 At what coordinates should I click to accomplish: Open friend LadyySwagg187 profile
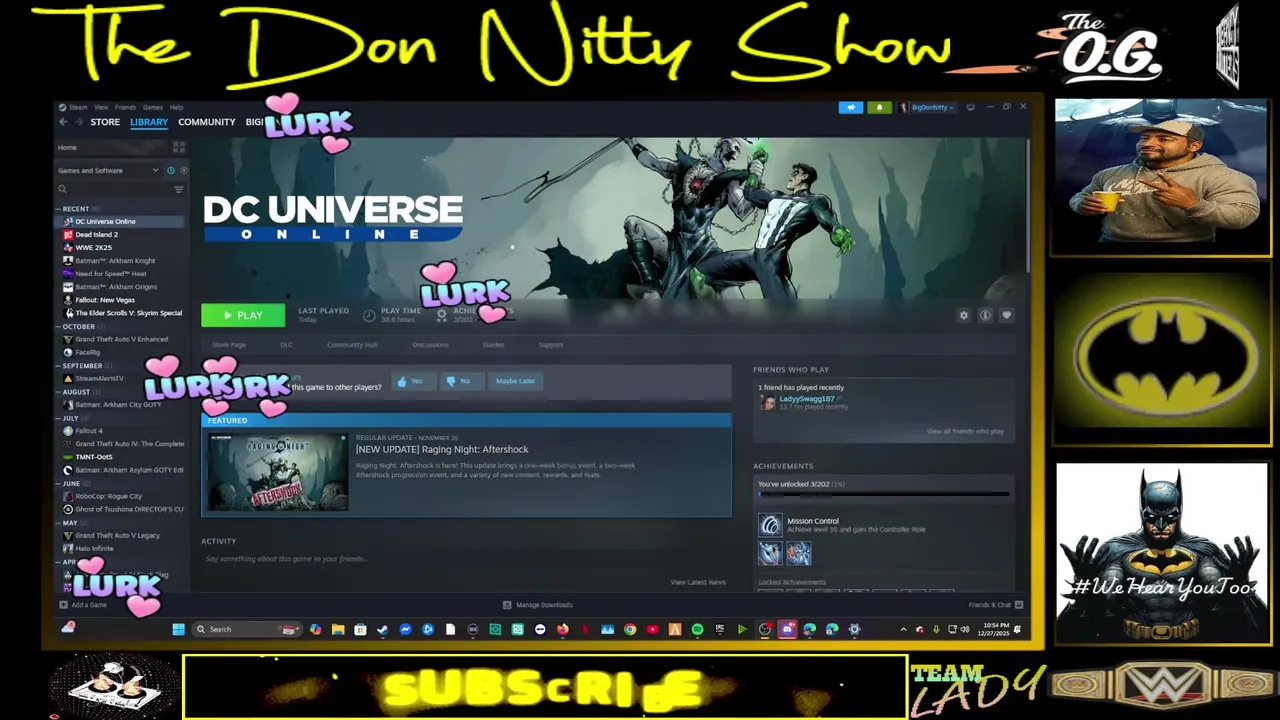807,399
